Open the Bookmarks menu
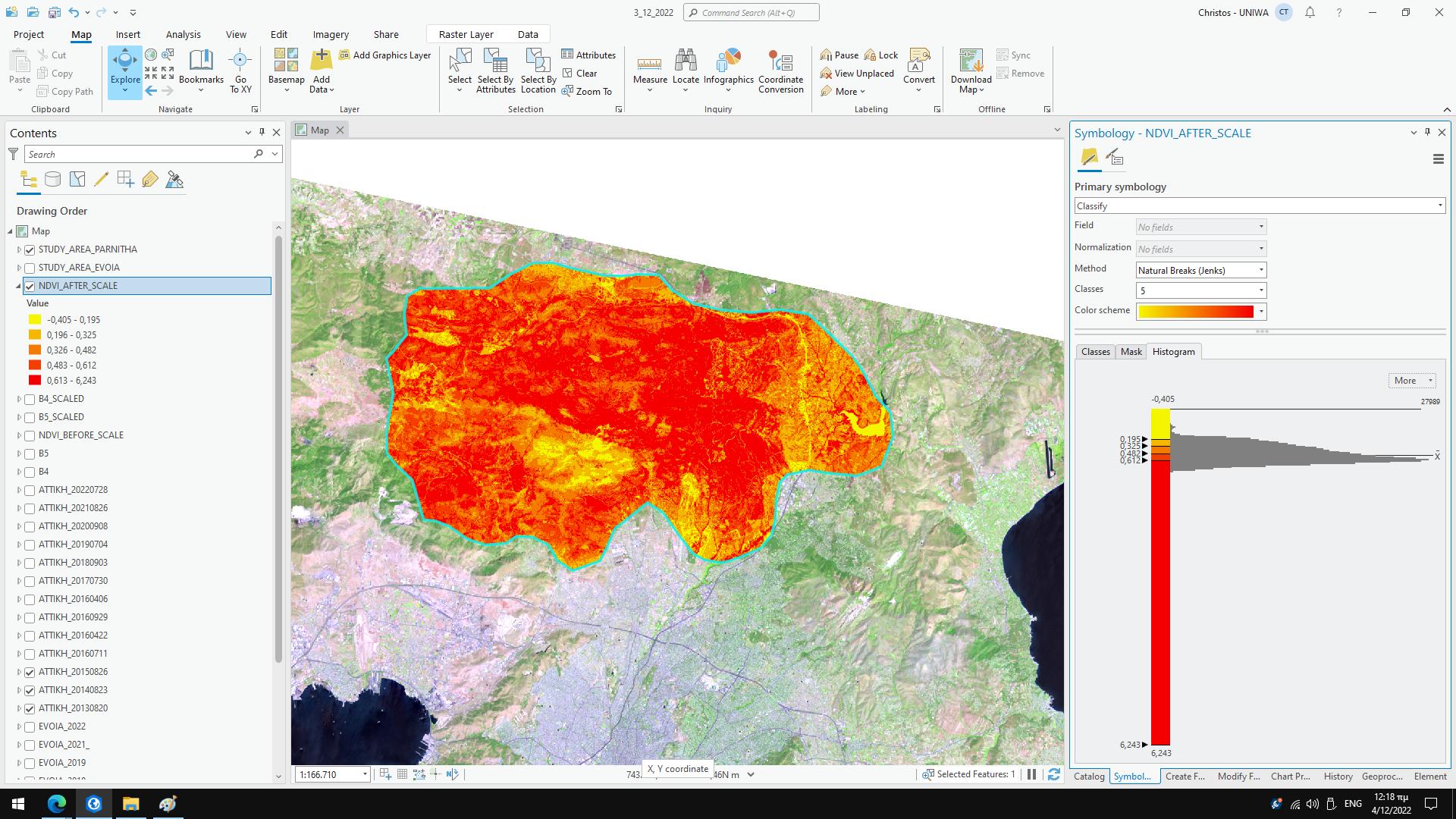Viewport: 1456px width, 819px height. 201,71
